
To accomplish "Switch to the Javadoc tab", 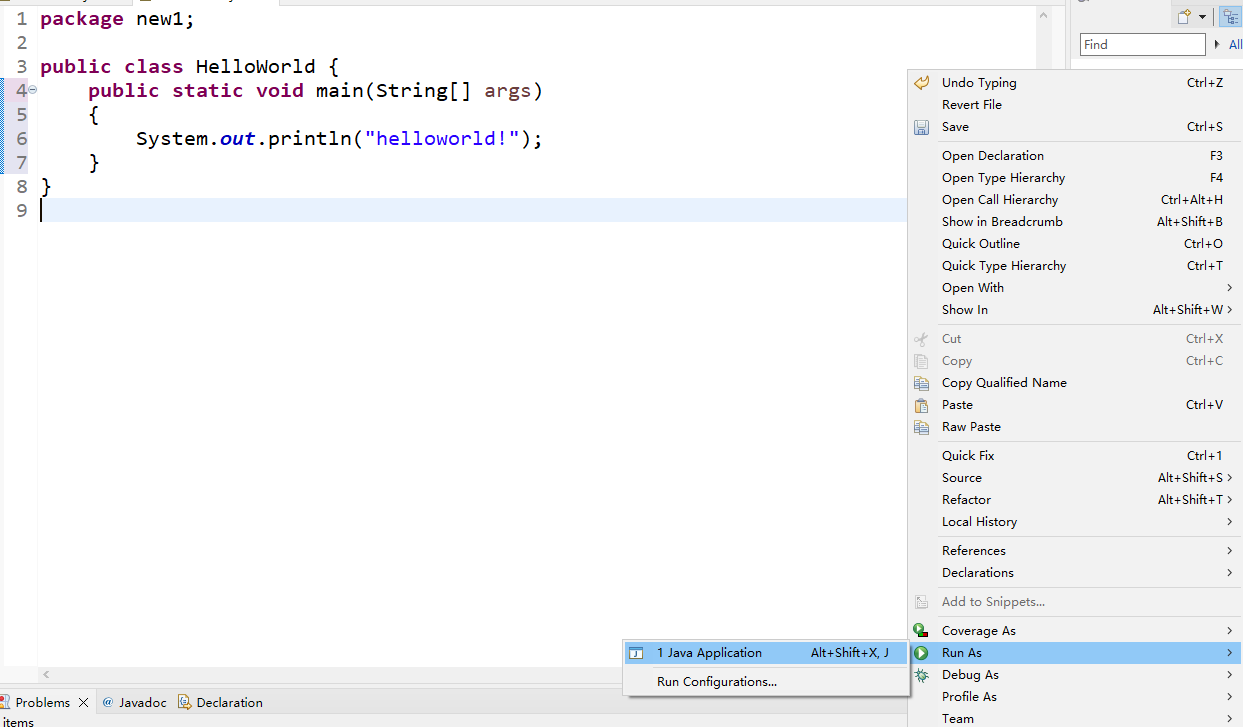I will click(x=134, y=703).
